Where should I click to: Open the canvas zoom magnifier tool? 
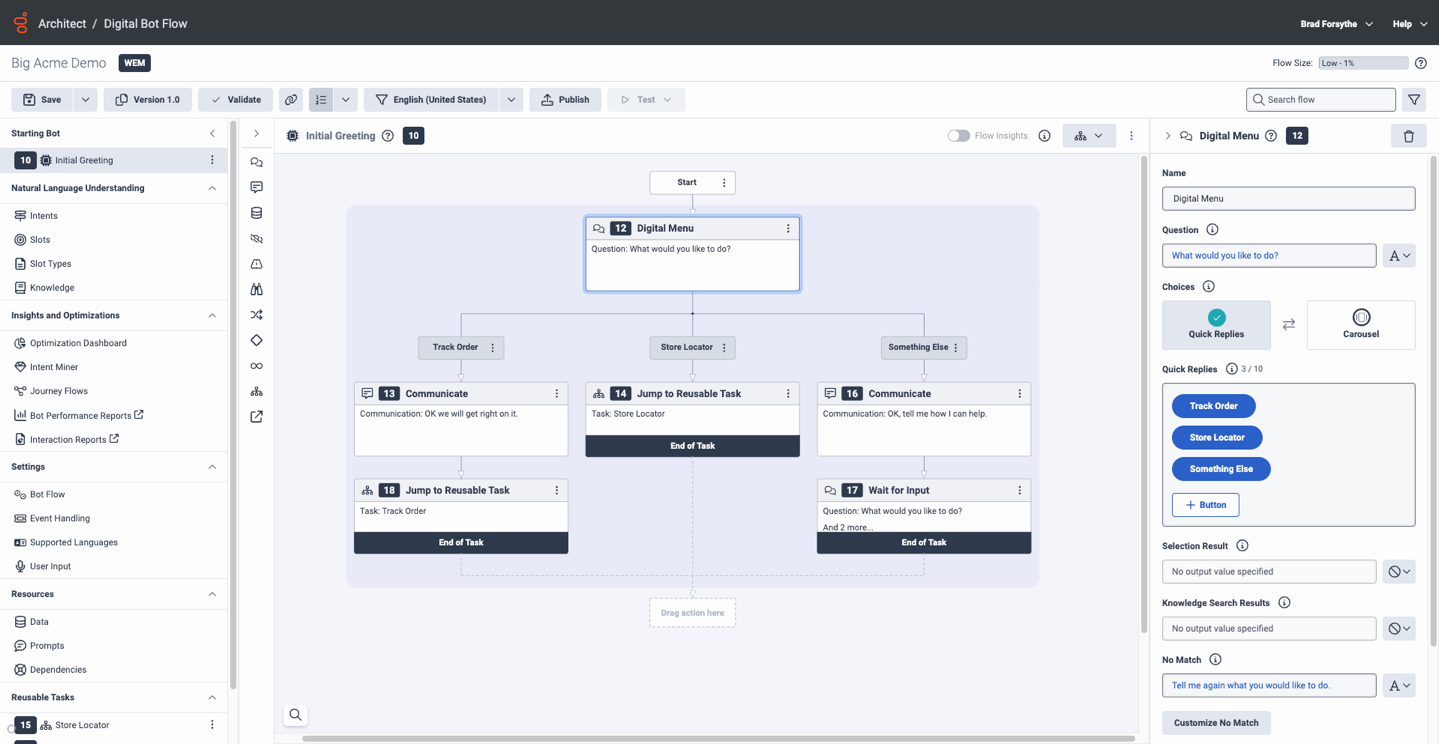(x=295, y=715)
